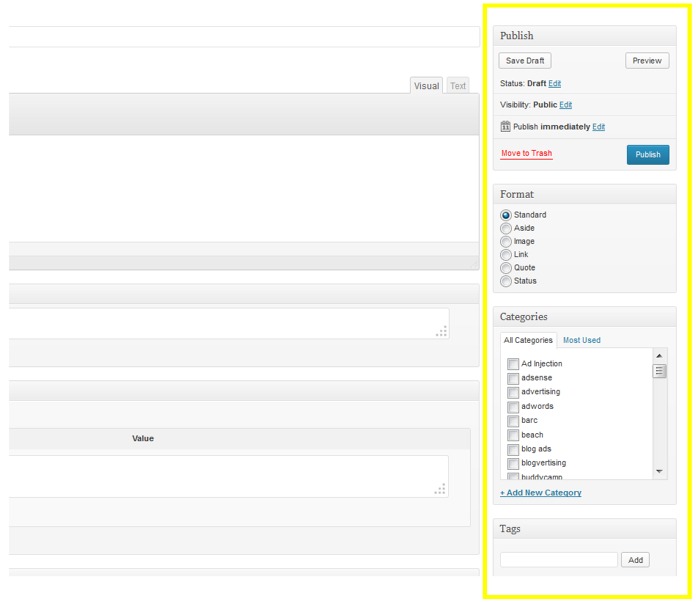Move the post to Trash
The image size is (696, 602).
coord(526,153)
